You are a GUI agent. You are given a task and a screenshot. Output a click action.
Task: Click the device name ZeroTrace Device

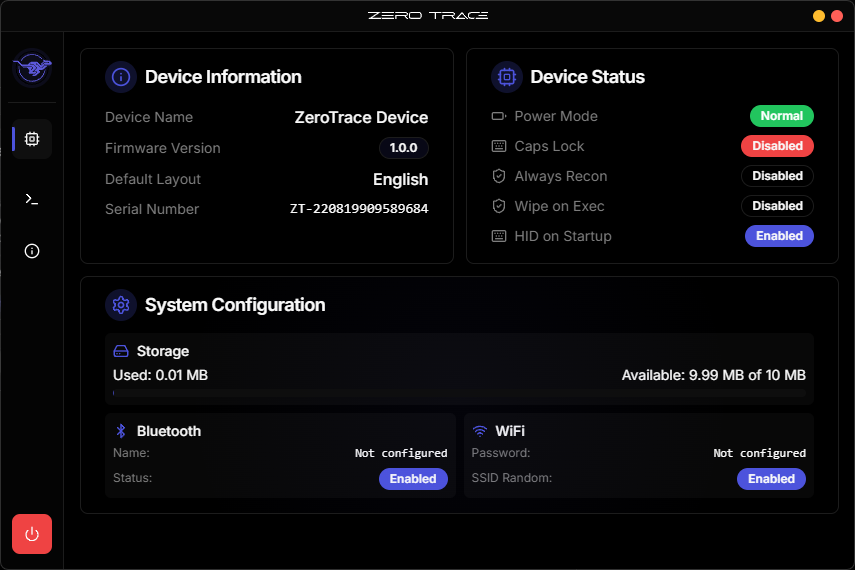[x=361, y=117]
